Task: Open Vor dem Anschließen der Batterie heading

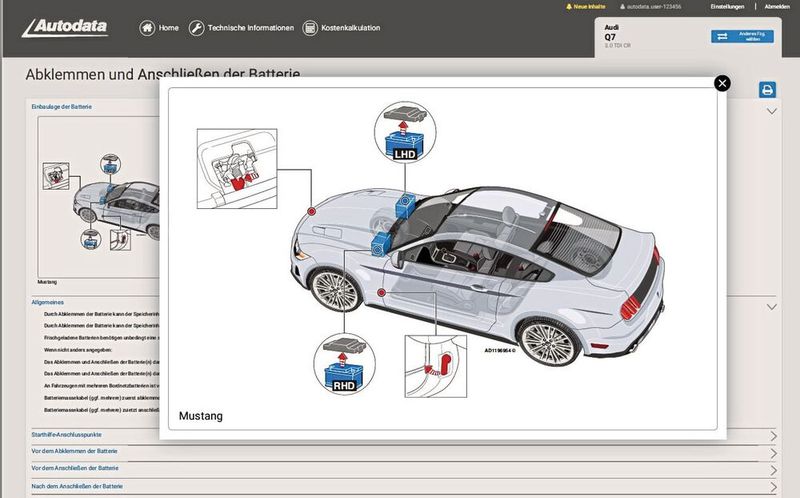Action: [75, 468]
